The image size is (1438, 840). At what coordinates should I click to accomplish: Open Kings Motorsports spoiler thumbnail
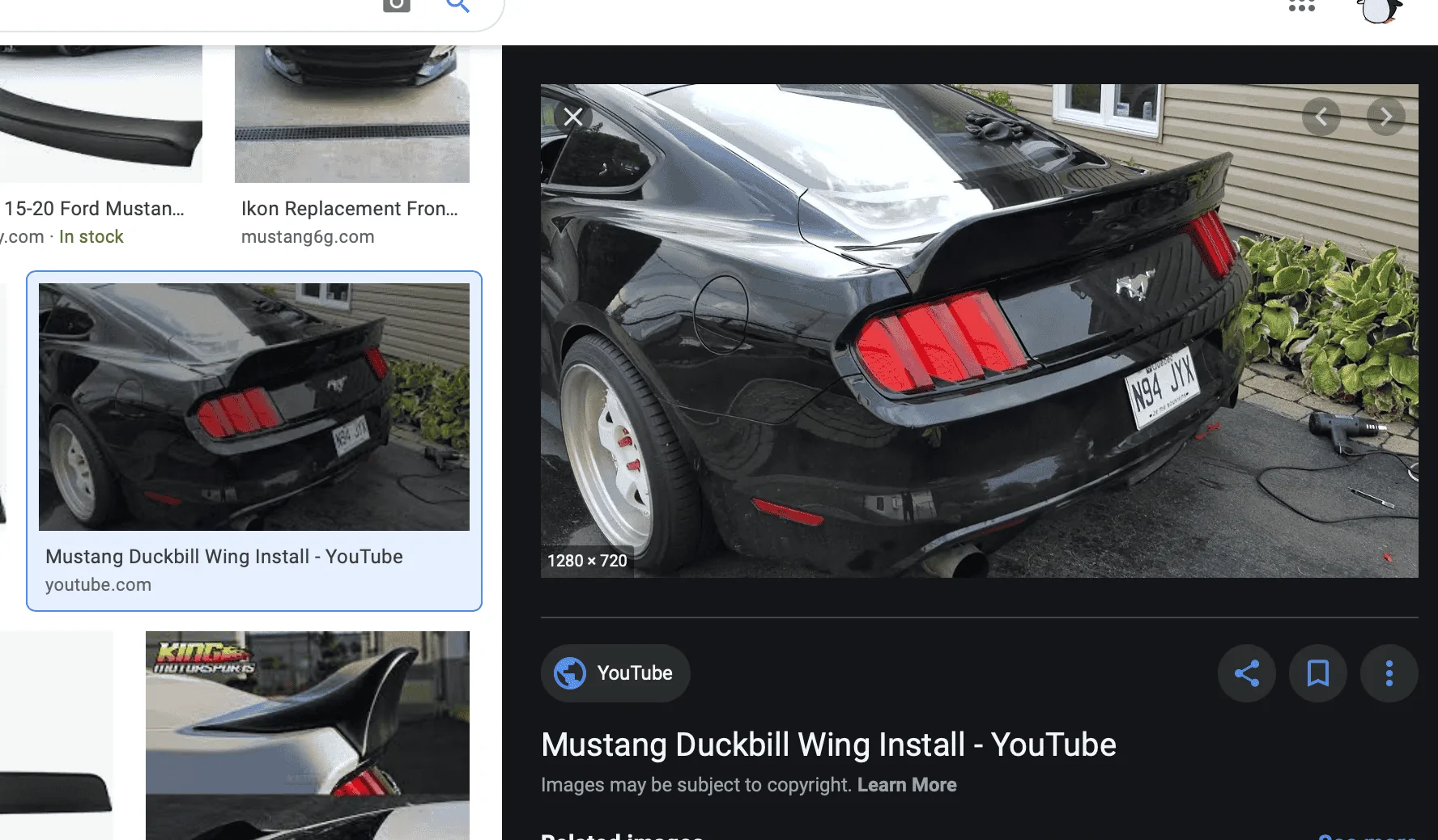308,736
